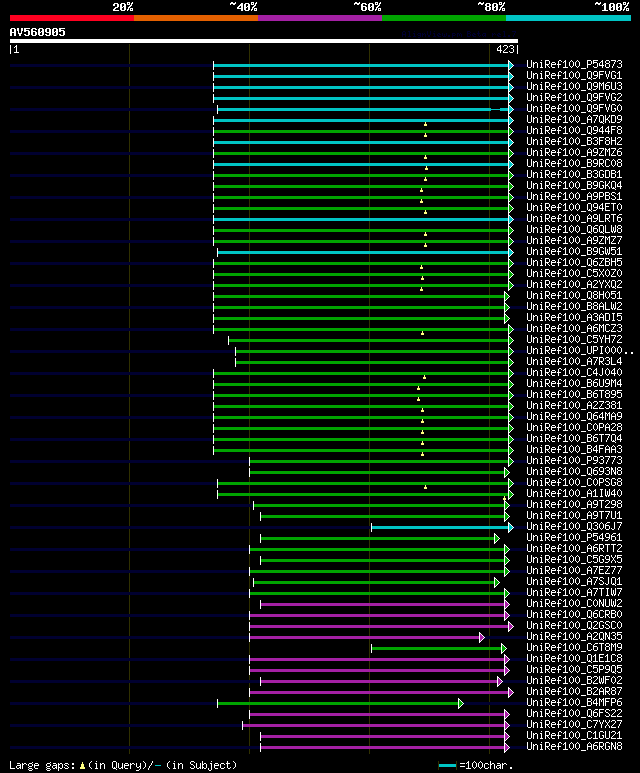Image resolution: width=640 pixels, height=773 pixels.
Task: Click the UniRef100_A9PBS1 label
Action: (574, 197)
